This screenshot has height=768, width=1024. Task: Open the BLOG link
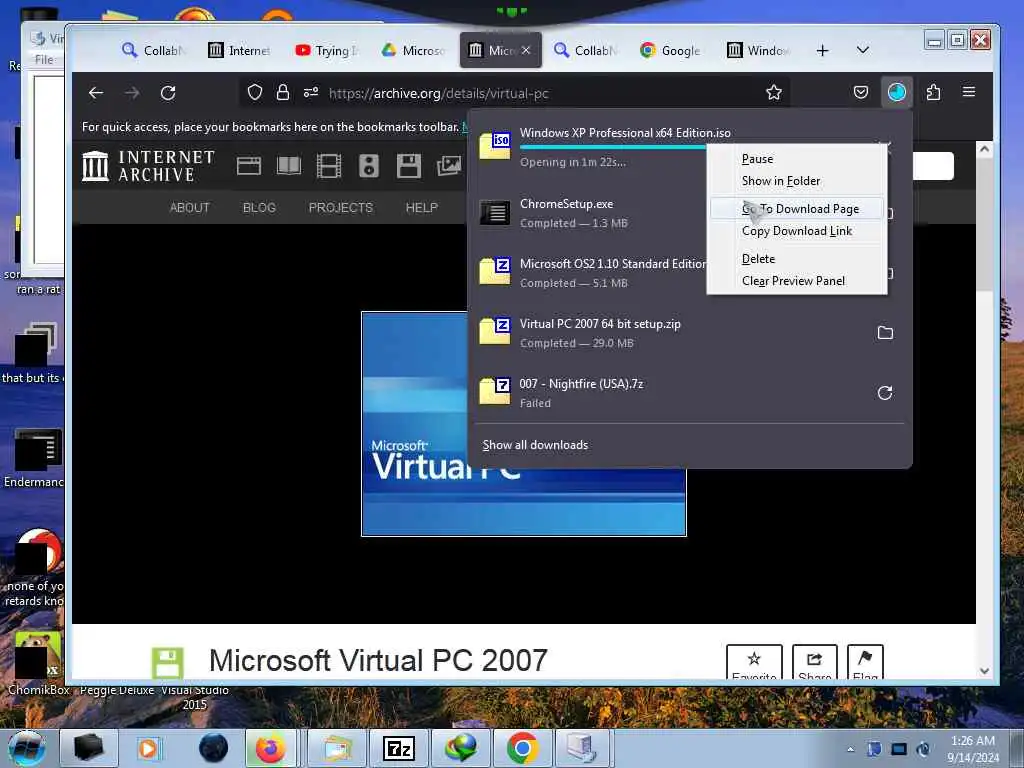[x=259, y=208]
